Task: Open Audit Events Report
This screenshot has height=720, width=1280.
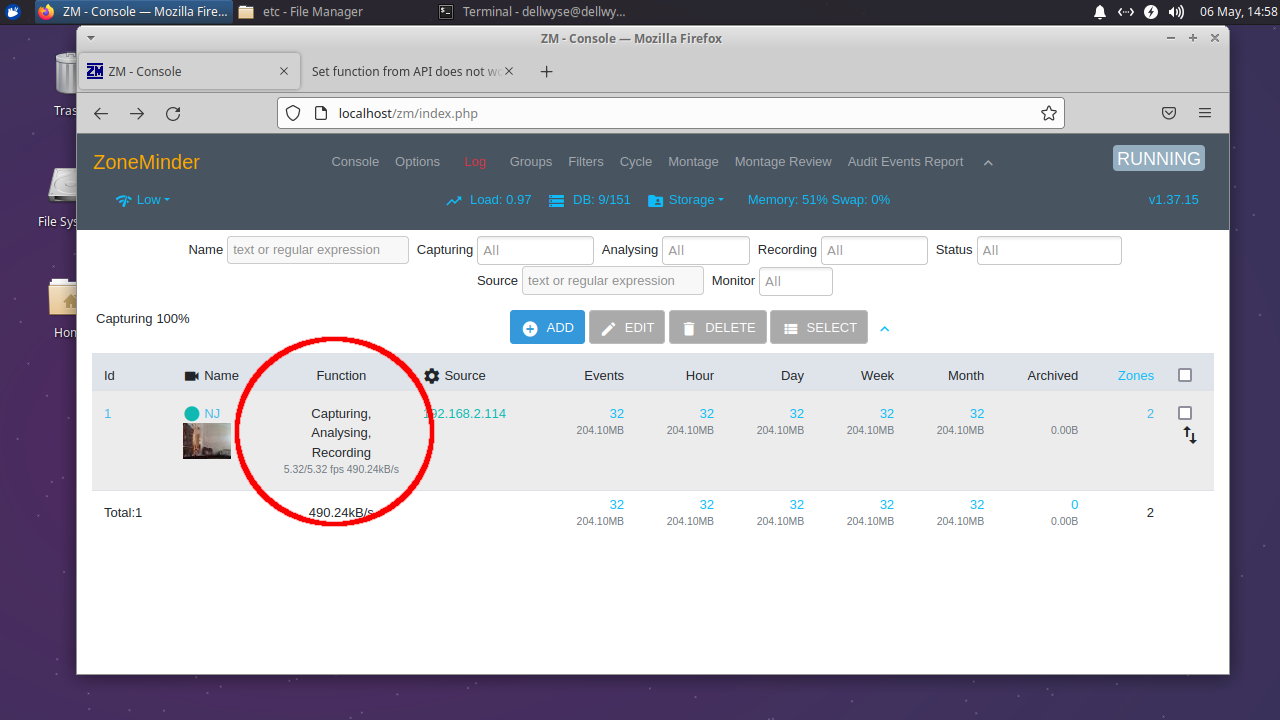Action: coord(906,162)
